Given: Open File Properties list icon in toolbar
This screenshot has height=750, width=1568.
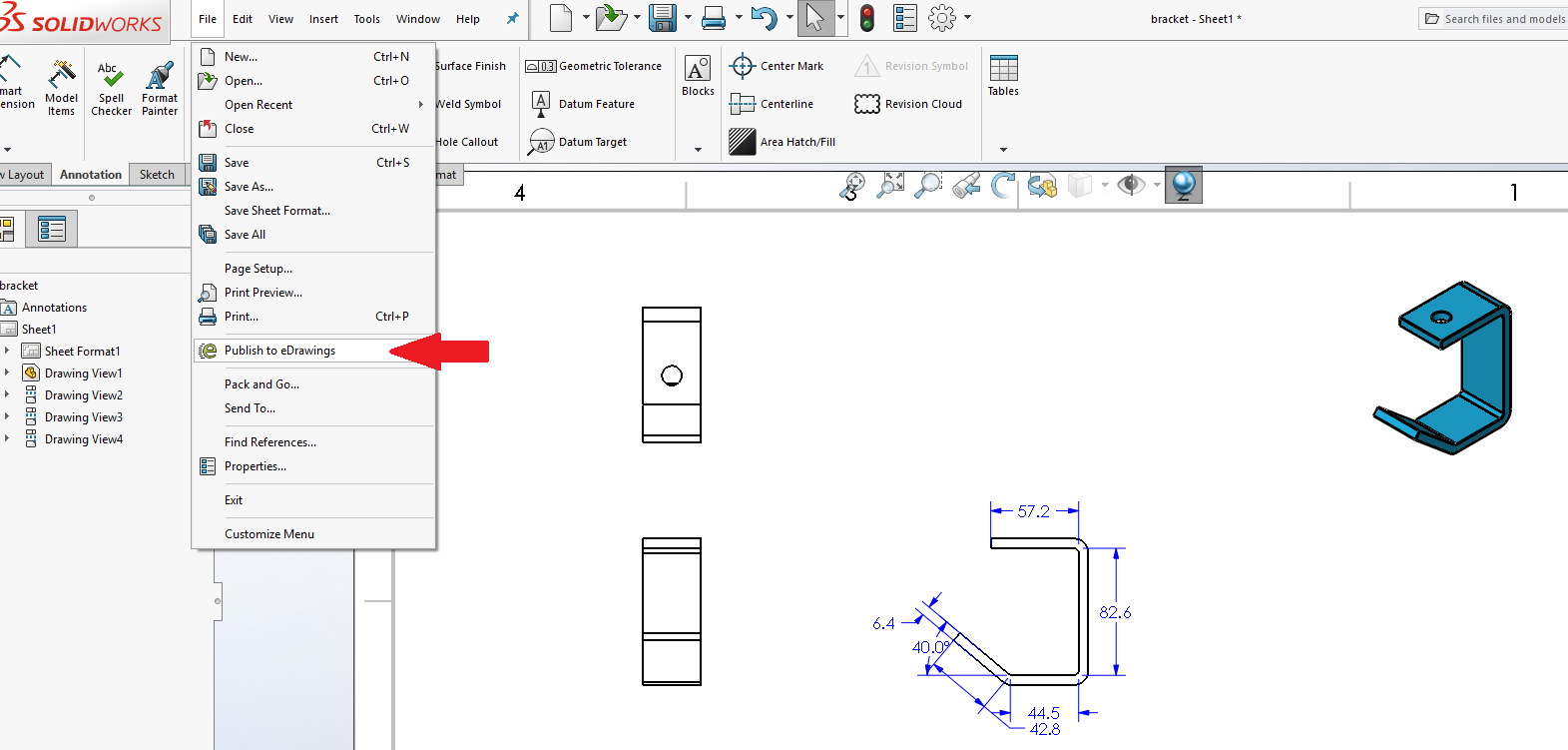Looking at the screenshot, I should pos(905,18).
